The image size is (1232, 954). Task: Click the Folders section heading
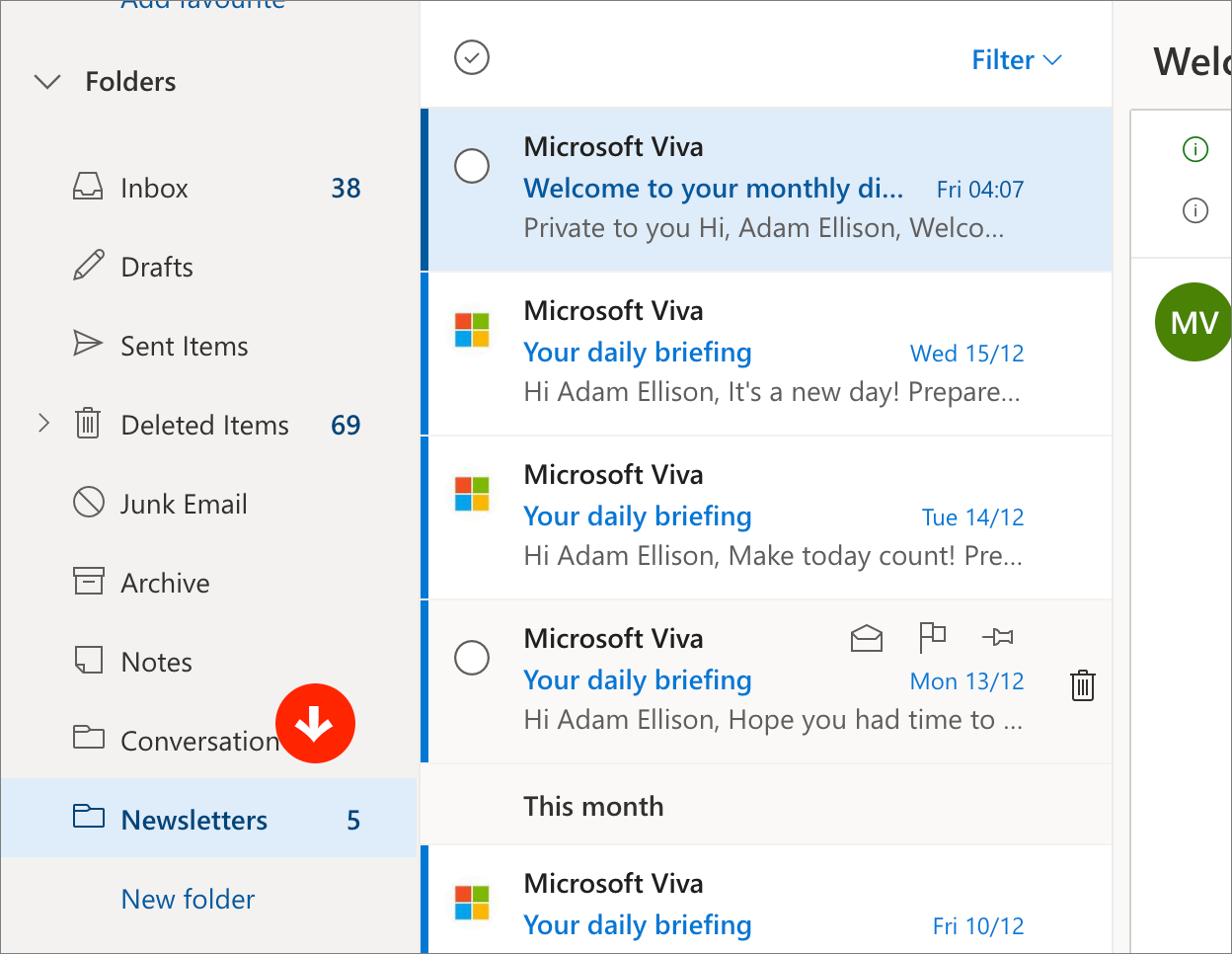pyautogui.click(x=130, y=81)
